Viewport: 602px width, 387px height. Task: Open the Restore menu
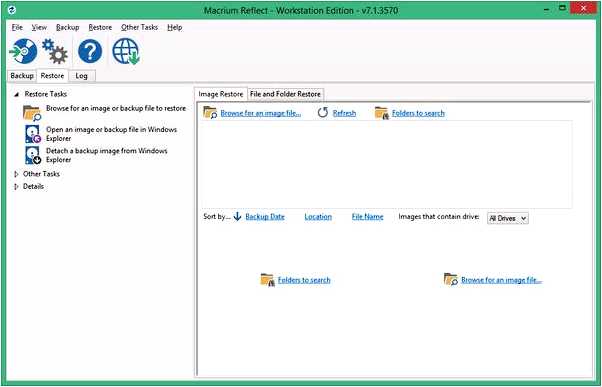click(100, 27)
